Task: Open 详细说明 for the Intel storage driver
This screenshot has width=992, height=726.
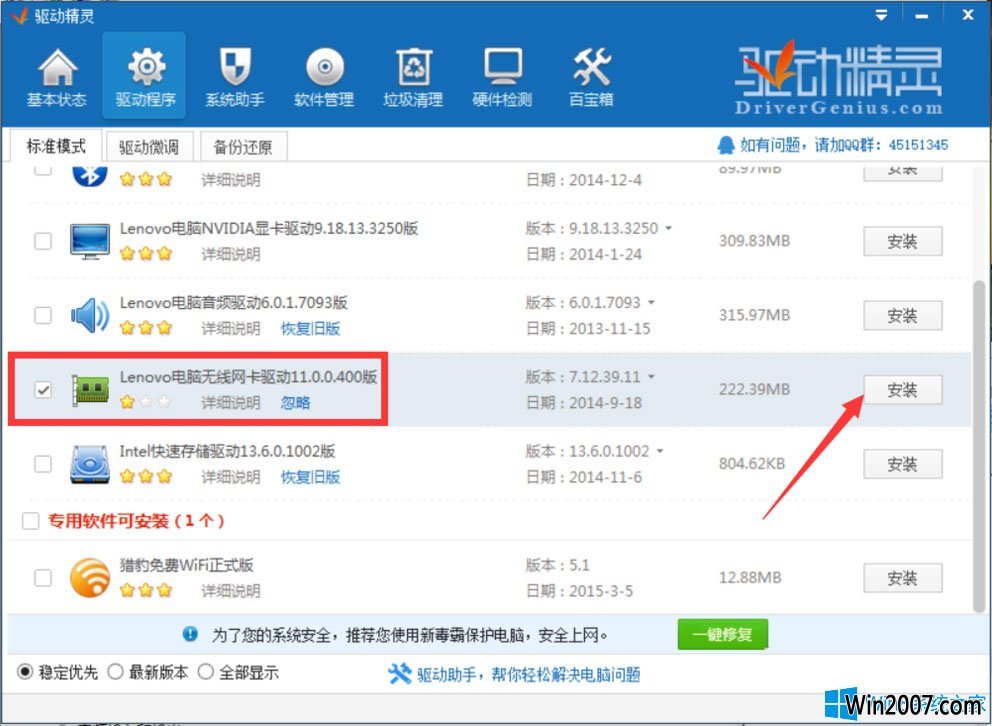Action: point(230,477)
